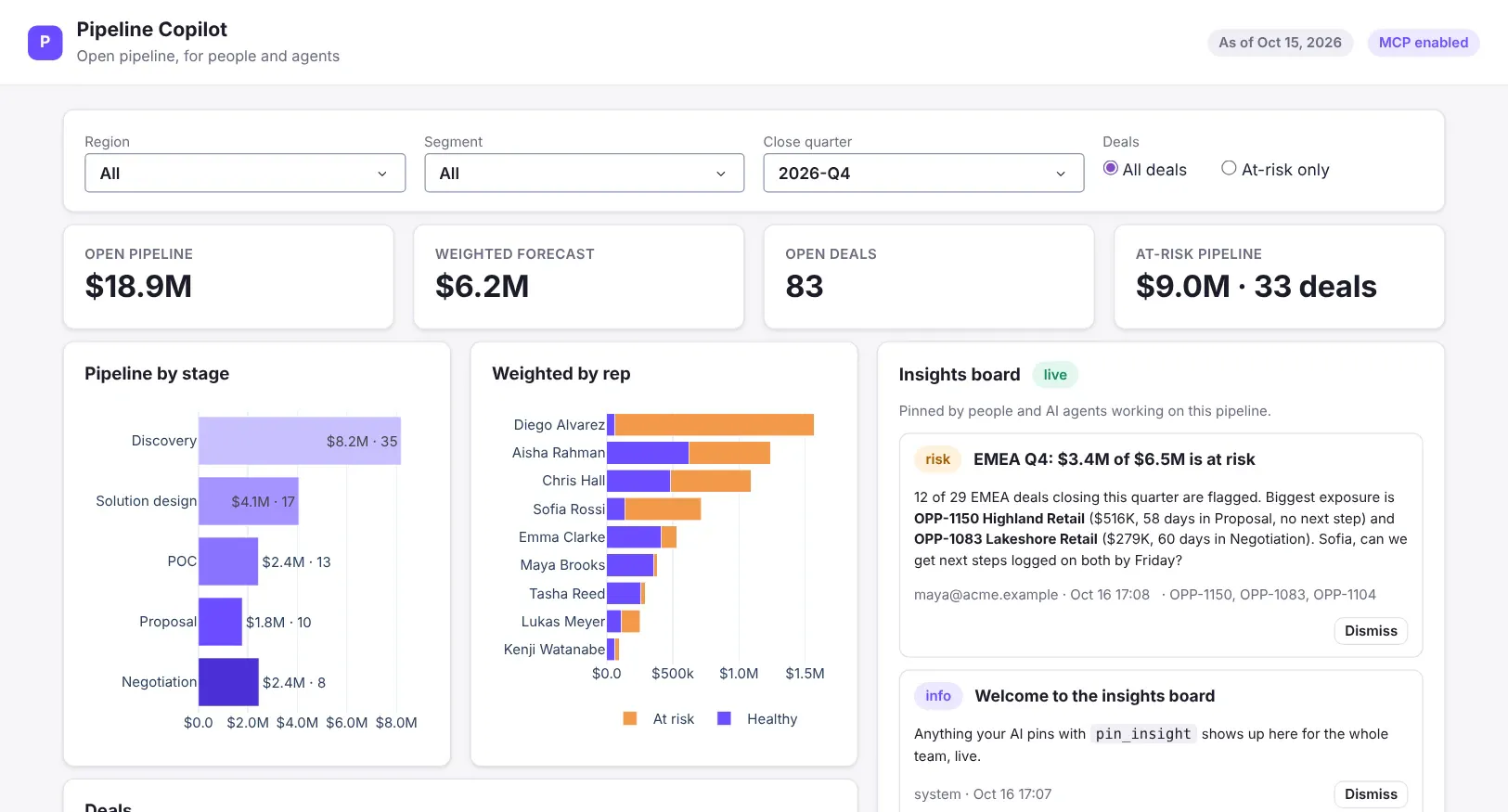Dismiss the Welcome to the insights board card
The image size is (1508, 812).
coord(1371,794)
